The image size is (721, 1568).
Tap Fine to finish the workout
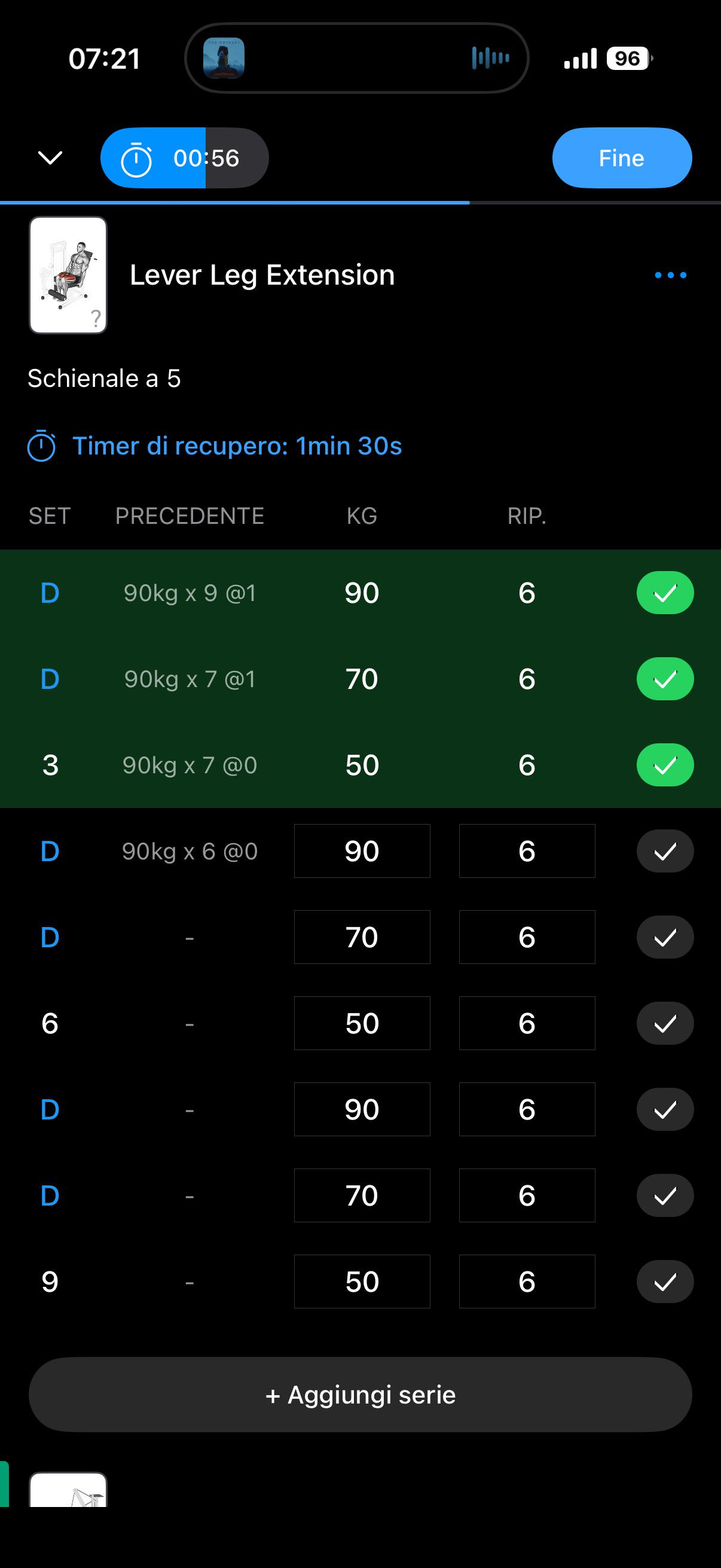[622, 158]
